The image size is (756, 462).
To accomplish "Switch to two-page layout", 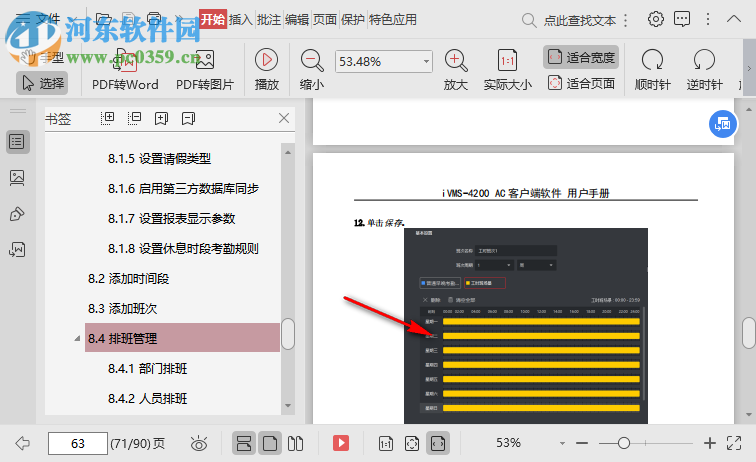I will click(x=296, y=443).
